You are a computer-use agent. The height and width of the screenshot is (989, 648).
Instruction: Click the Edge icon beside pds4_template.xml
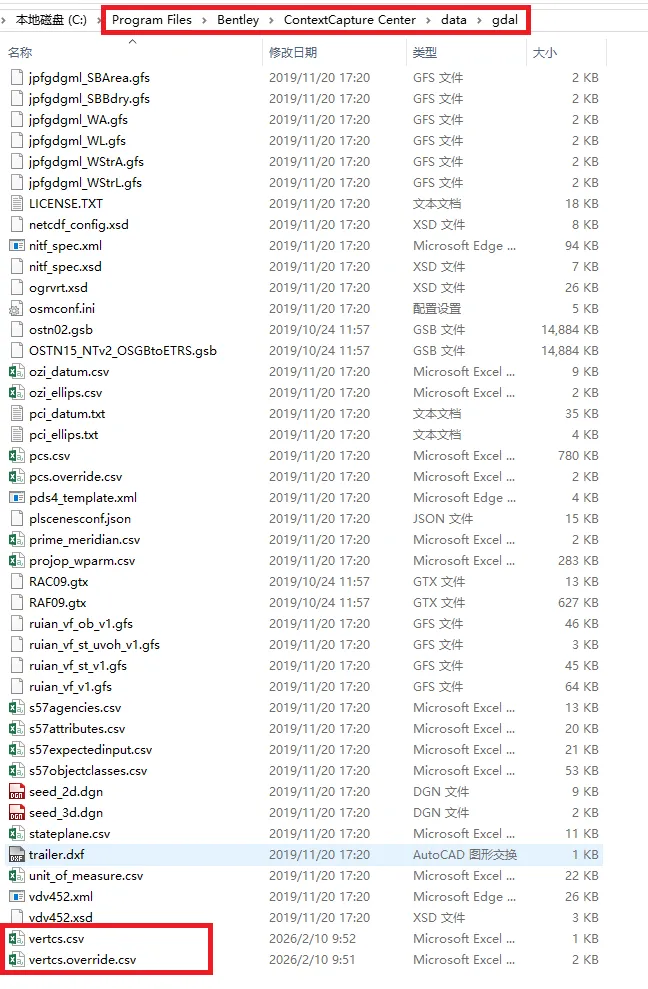[16, 498]
